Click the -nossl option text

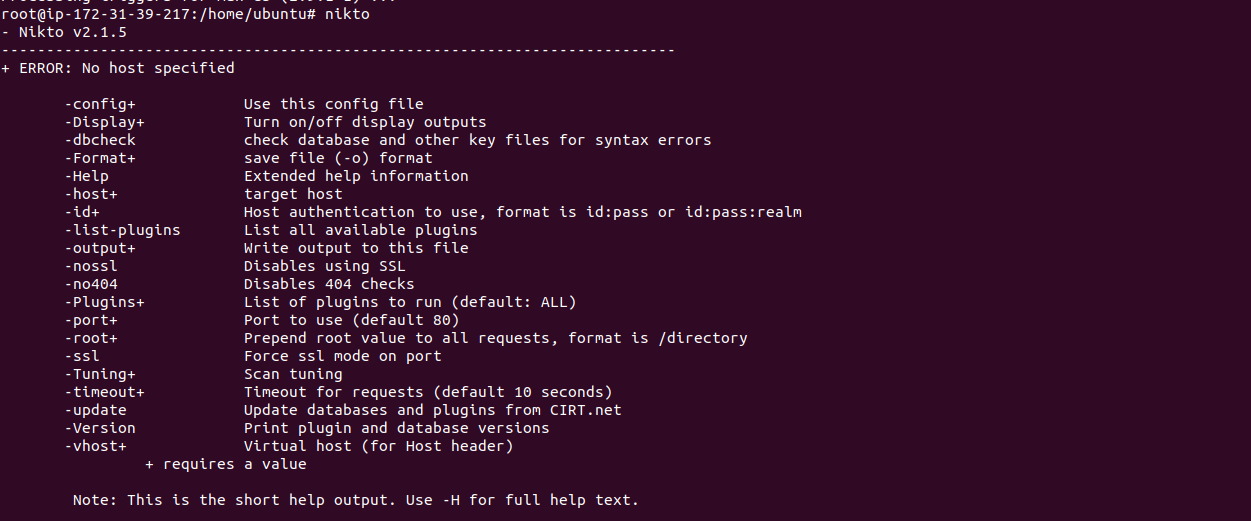(x=91, y=266)
